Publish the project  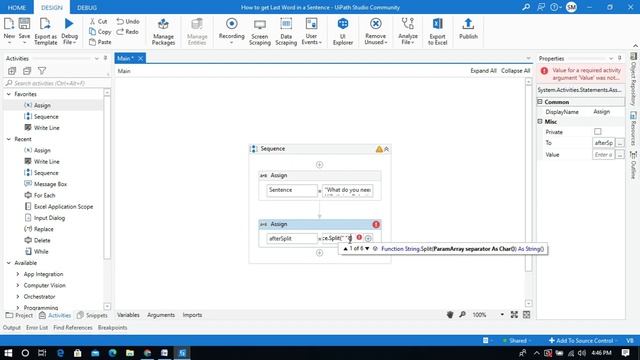(468, 29)
